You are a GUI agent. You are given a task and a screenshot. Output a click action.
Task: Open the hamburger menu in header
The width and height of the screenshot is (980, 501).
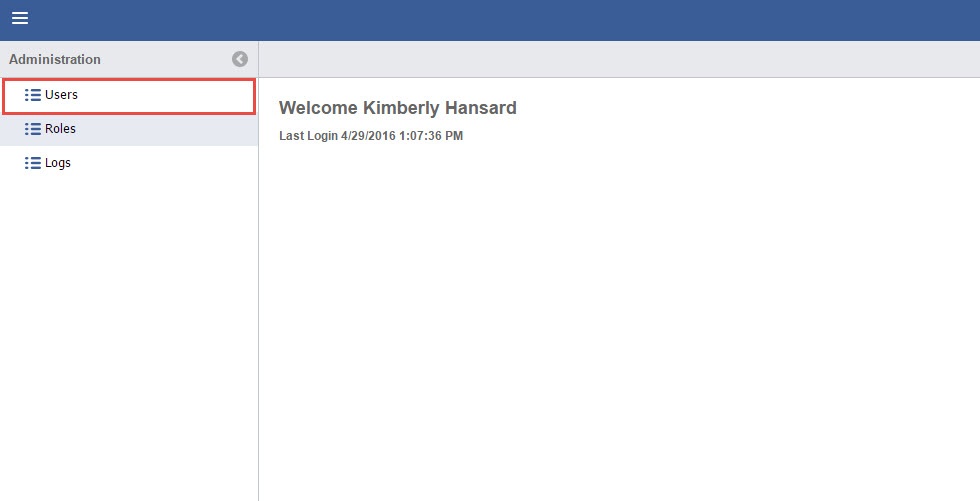20,19
